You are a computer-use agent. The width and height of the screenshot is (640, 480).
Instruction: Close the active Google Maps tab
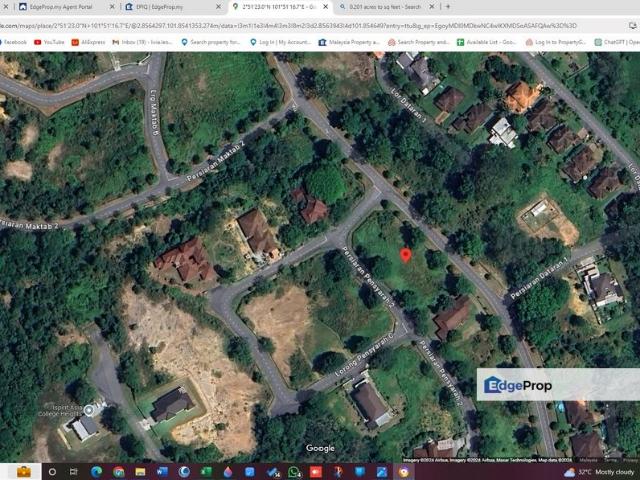click(326, 7)
